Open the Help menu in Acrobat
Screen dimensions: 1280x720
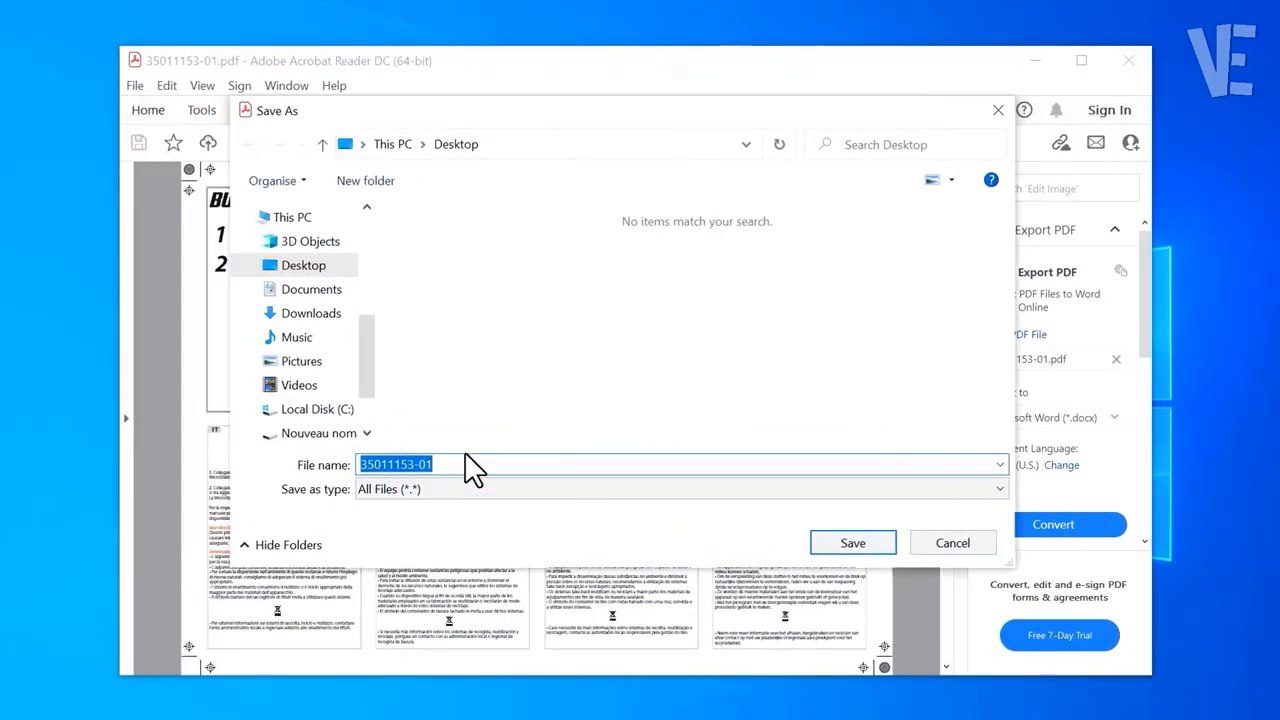click(334, 86)
